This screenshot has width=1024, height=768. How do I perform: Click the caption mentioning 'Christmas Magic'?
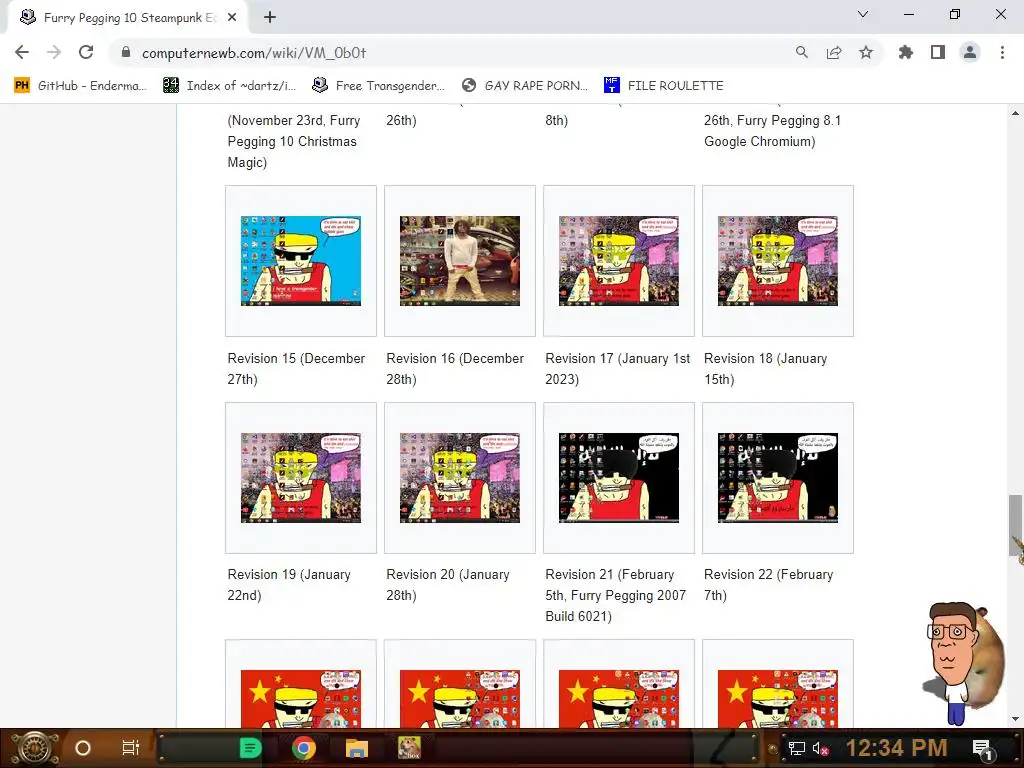pos(294,141)
